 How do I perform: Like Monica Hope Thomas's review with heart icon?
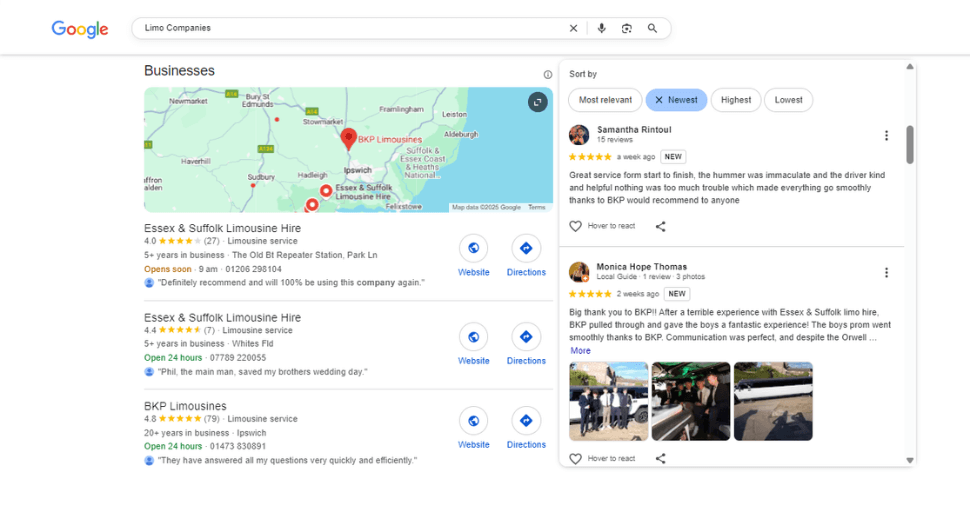coord(575,459)
